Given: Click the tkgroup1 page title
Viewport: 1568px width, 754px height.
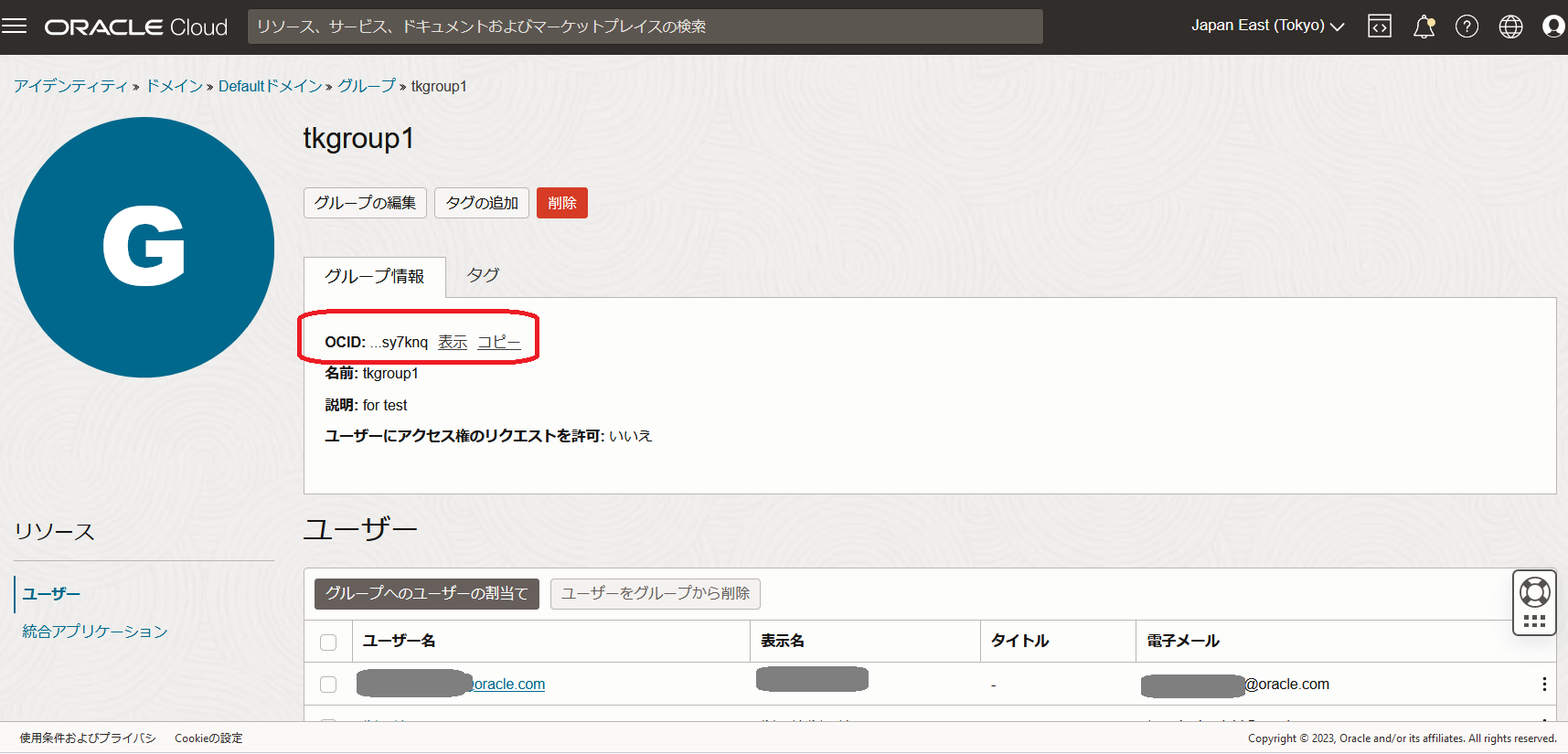Looking at the screenshot, I should tap(358, 139).
